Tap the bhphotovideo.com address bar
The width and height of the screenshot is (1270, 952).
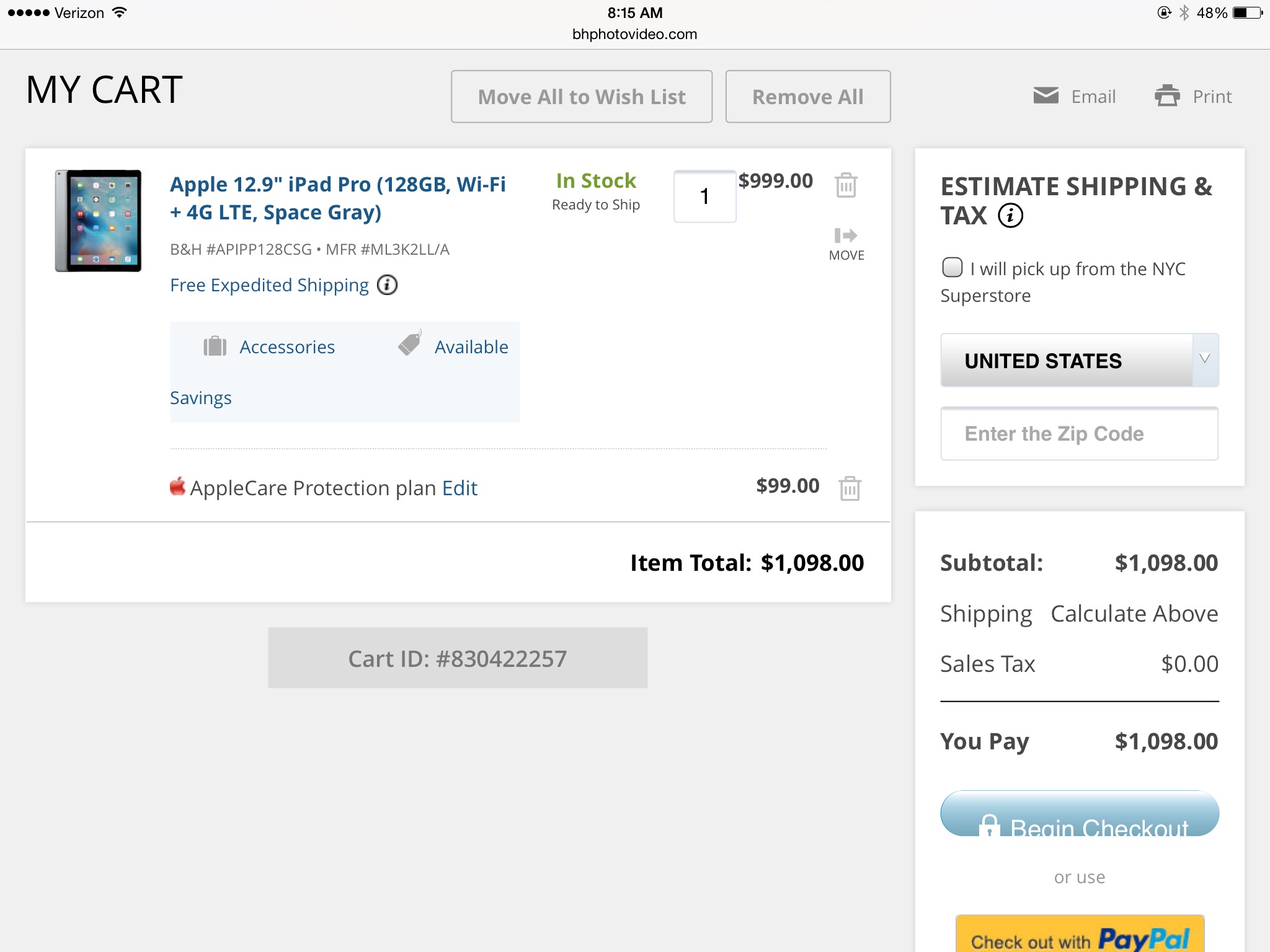pyautogui.click(x=634, y=34)
